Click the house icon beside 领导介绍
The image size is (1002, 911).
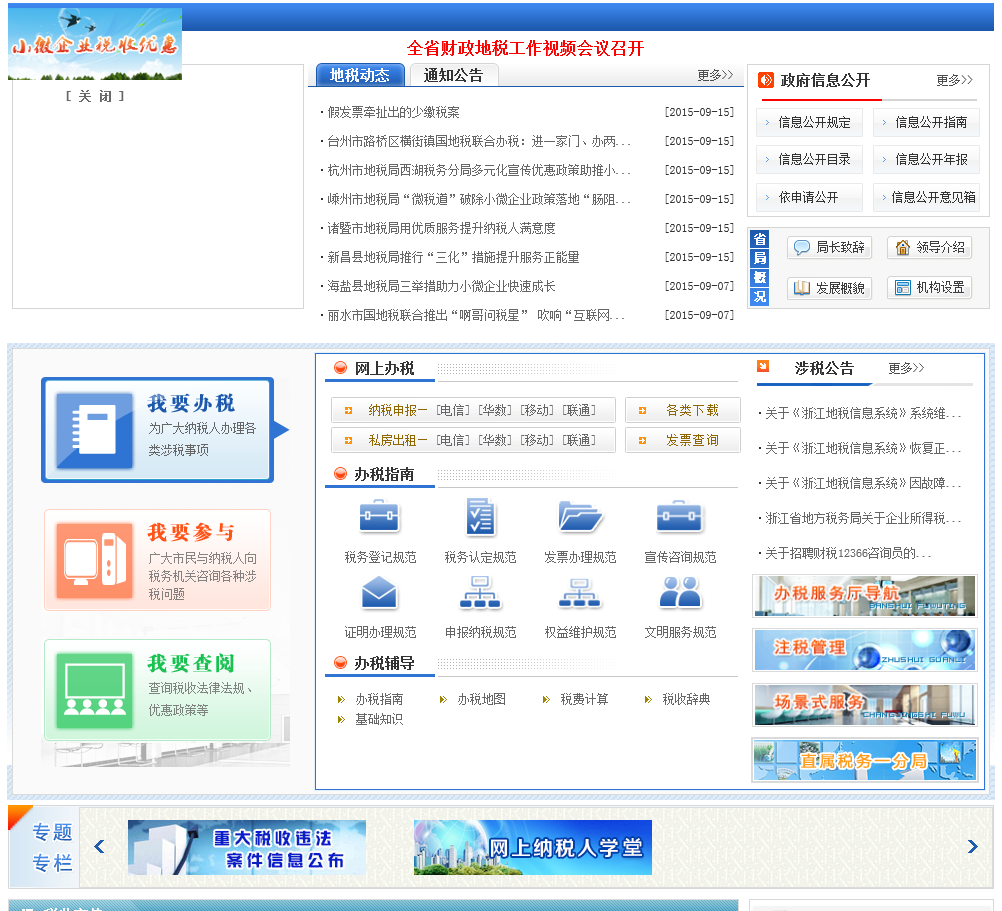902,247
